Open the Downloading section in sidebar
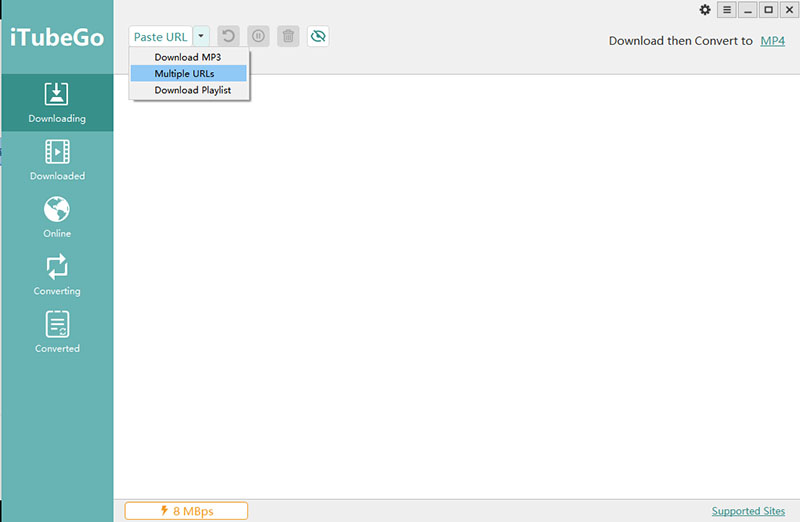This screenshot has height=522, width=800. pyautogui.click(x=57, y=103)
